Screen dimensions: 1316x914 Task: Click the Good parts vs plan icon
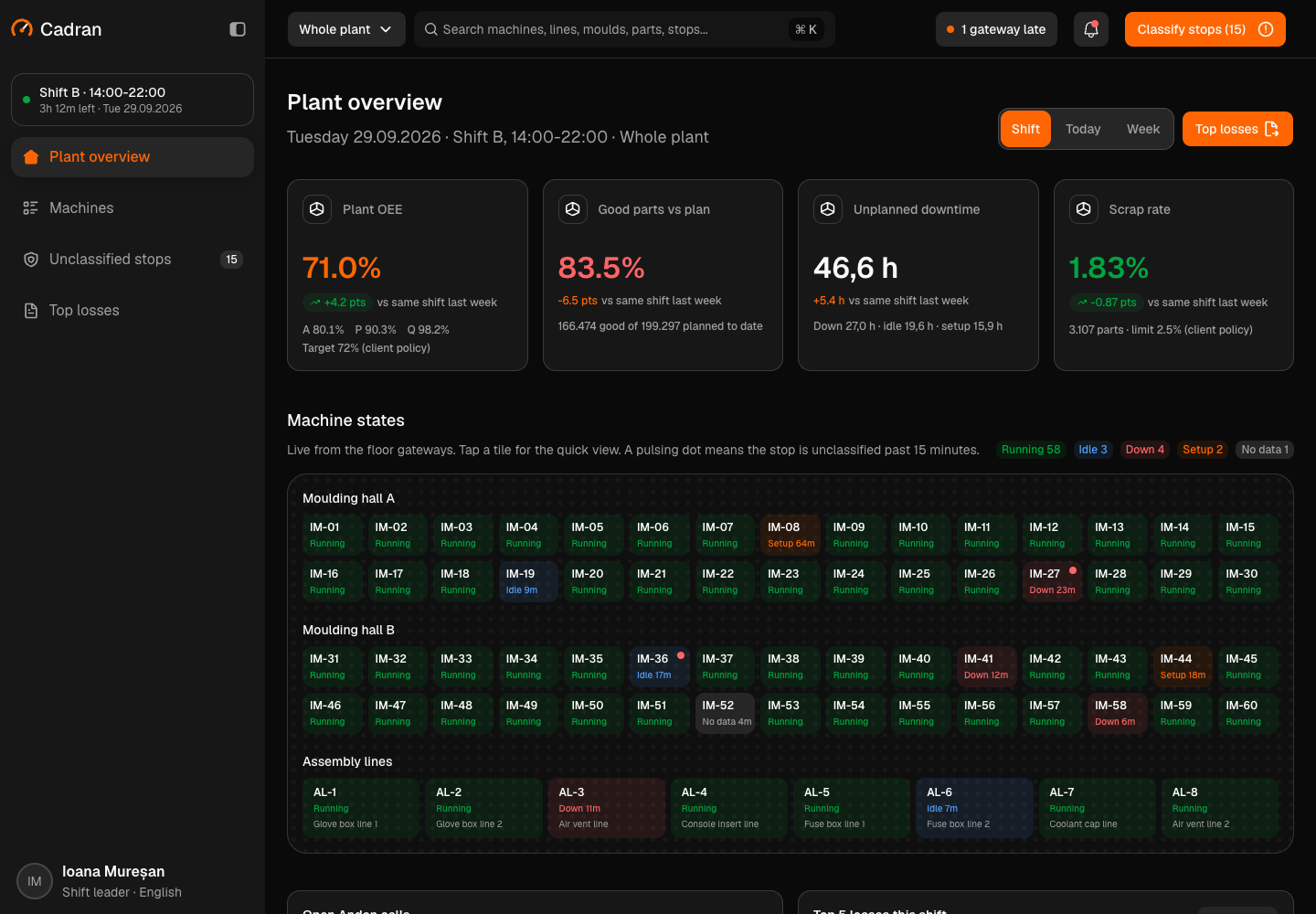point(573,209)
